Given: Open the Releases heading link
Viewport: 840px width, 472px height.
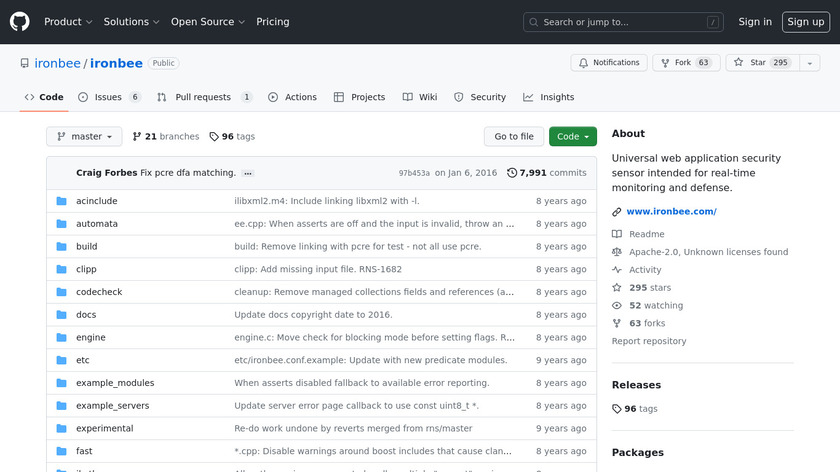Looking at the screenshot, I should [636, 385].
